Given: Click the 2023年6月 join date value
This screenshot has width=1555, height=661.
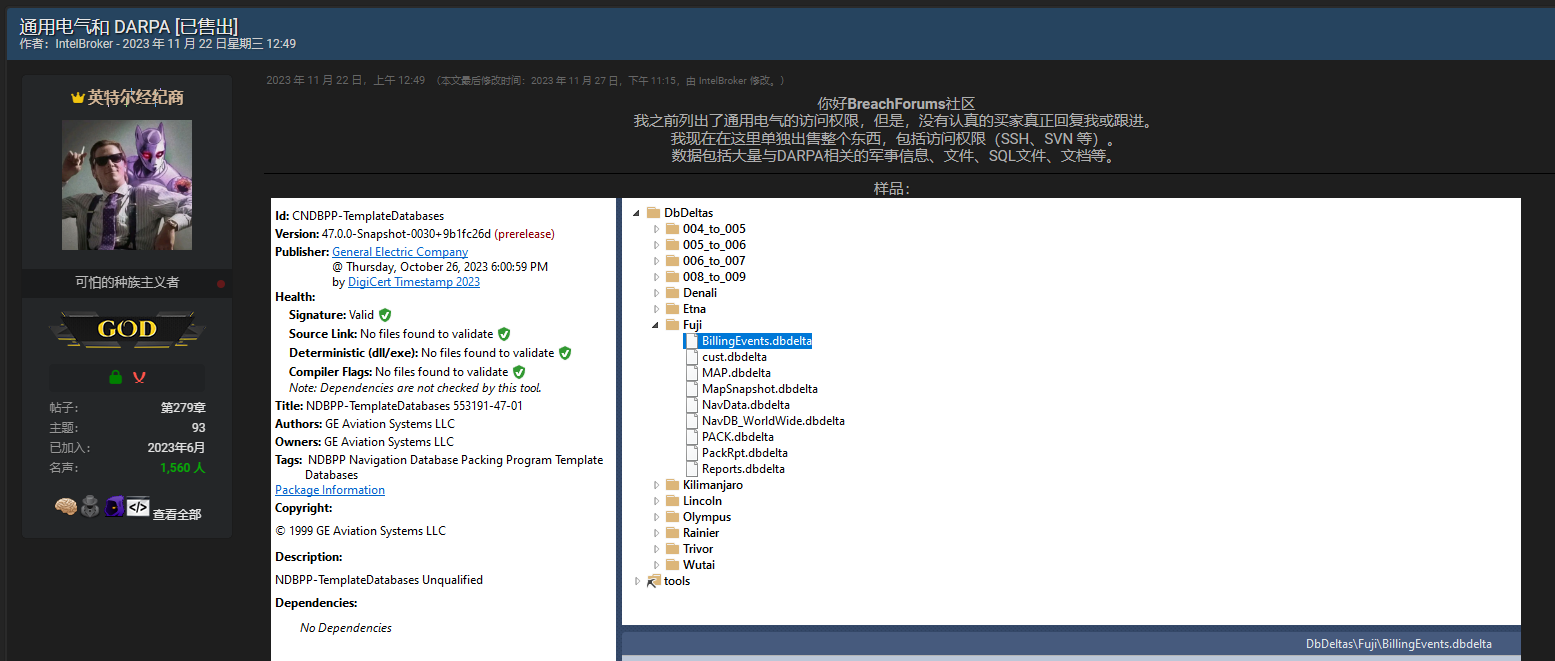Looking at the screenshot, I should click(176, 447).
